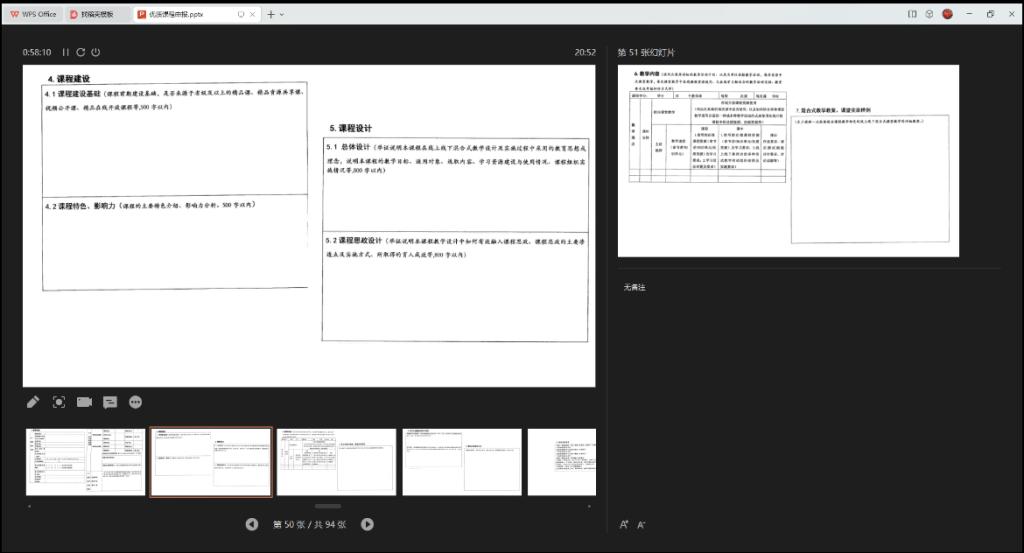Toggle the subtitles/notes chat icon

[x=110, y=402]
